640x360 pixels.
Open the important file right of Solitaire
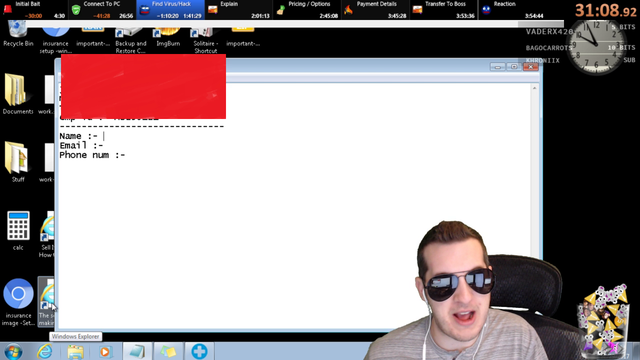point(243,36)
